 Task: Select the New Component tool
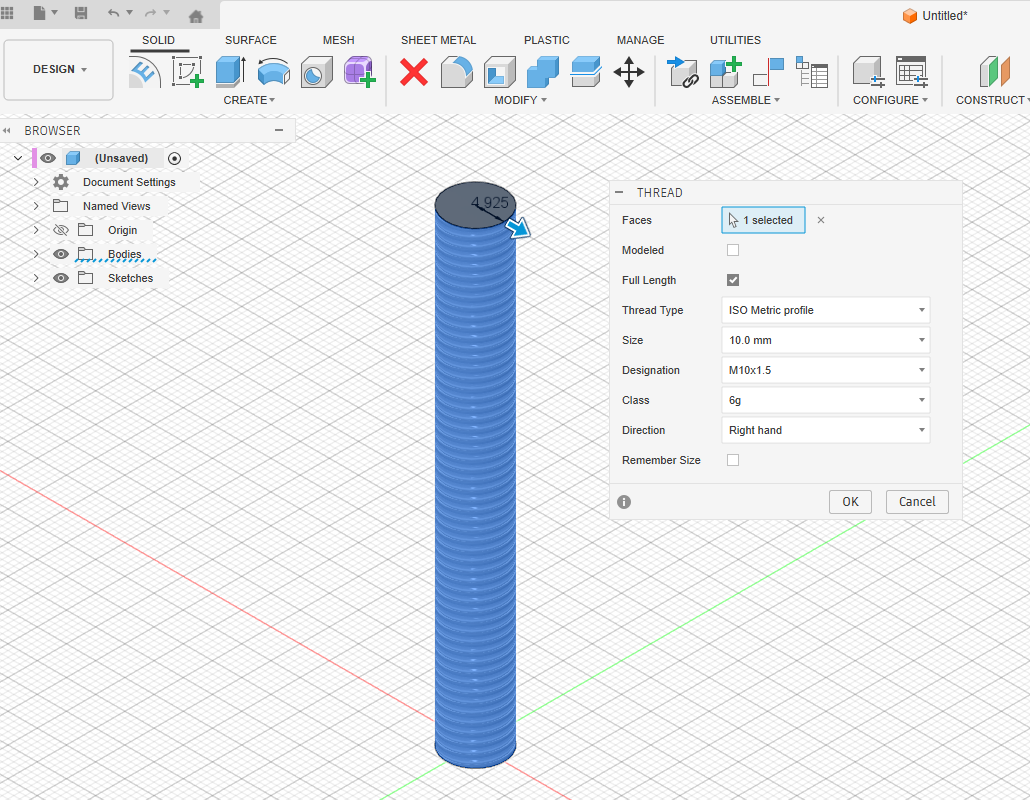[x=725, y=72]
